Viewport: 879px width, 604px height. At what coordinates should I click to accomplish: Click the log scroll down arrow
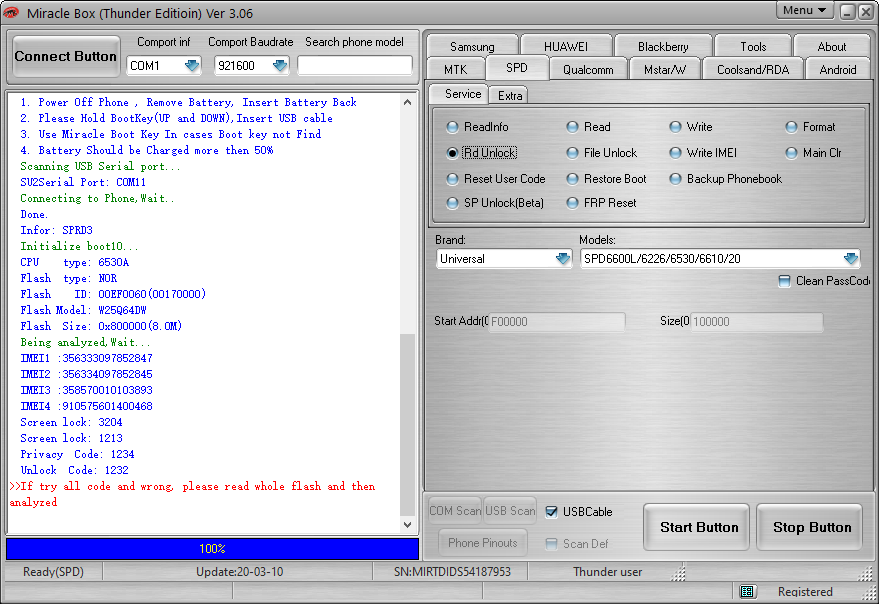408,525
